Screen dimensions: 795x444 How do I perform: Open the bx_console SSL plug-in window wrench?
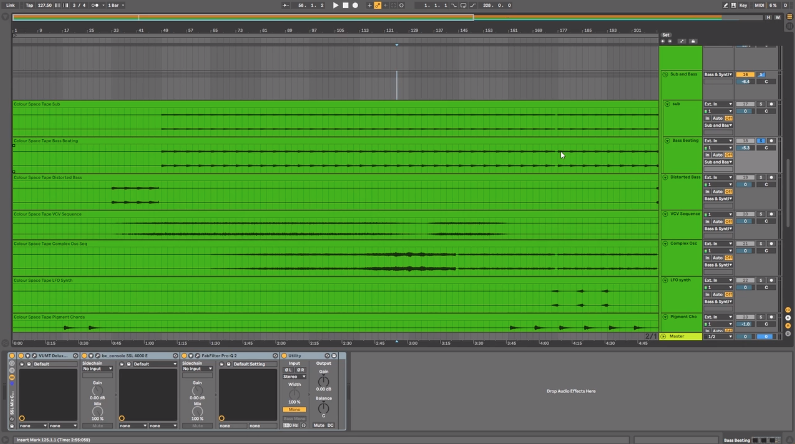point(97,356)
